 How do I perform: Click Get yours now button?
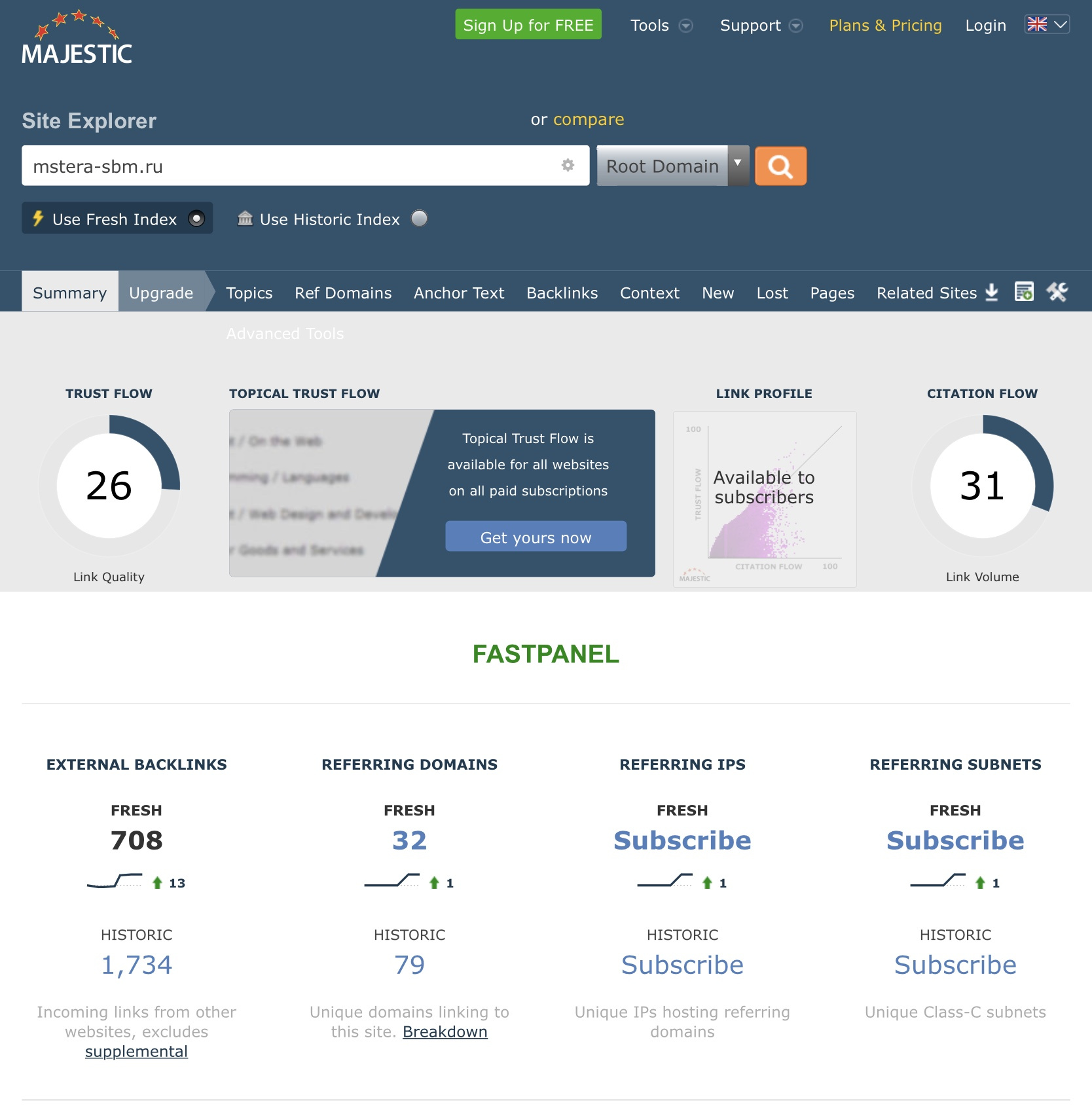(536, 536)
